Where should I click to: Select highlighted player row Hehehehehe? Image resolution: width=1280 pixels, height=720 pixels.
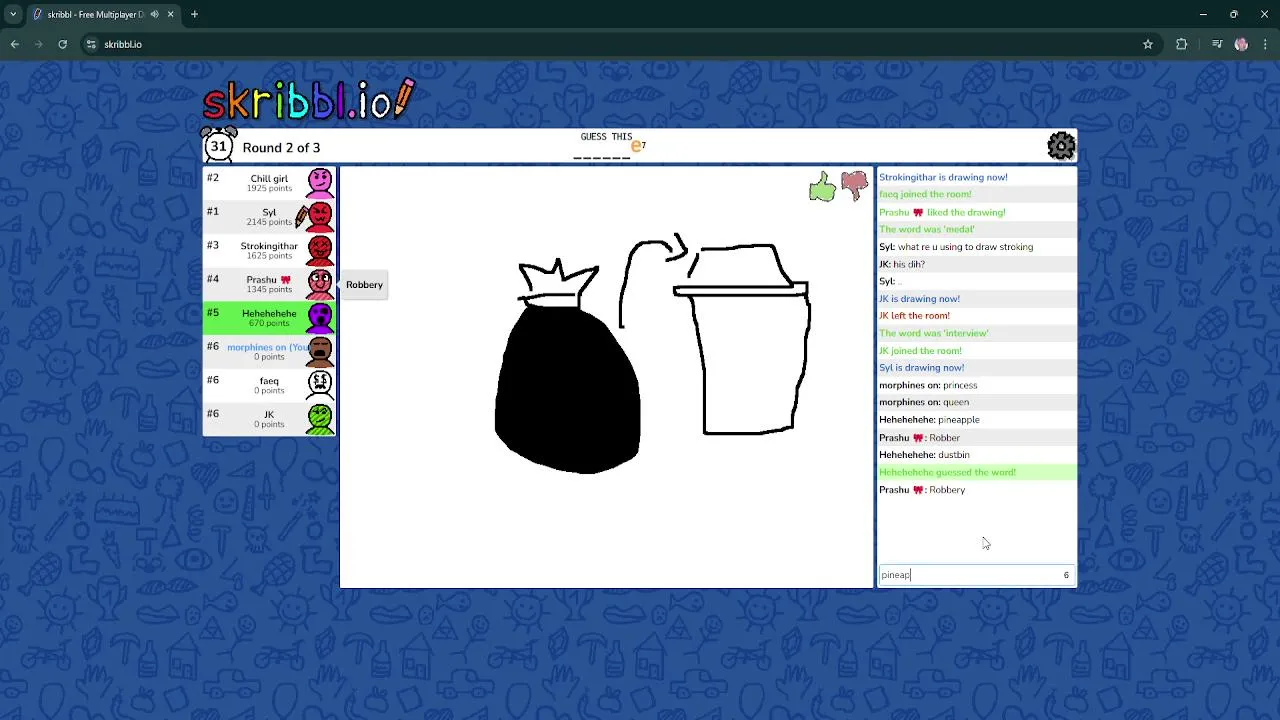point(269,318)
